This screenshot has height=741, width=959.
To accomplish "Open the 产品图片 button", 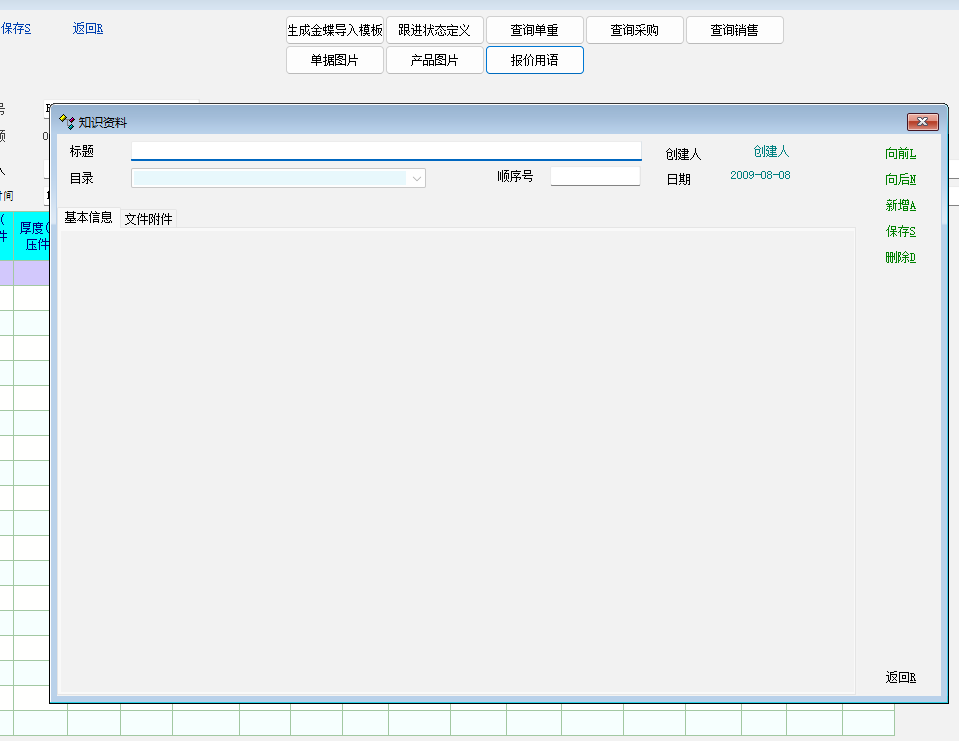I will coord(434,60).
